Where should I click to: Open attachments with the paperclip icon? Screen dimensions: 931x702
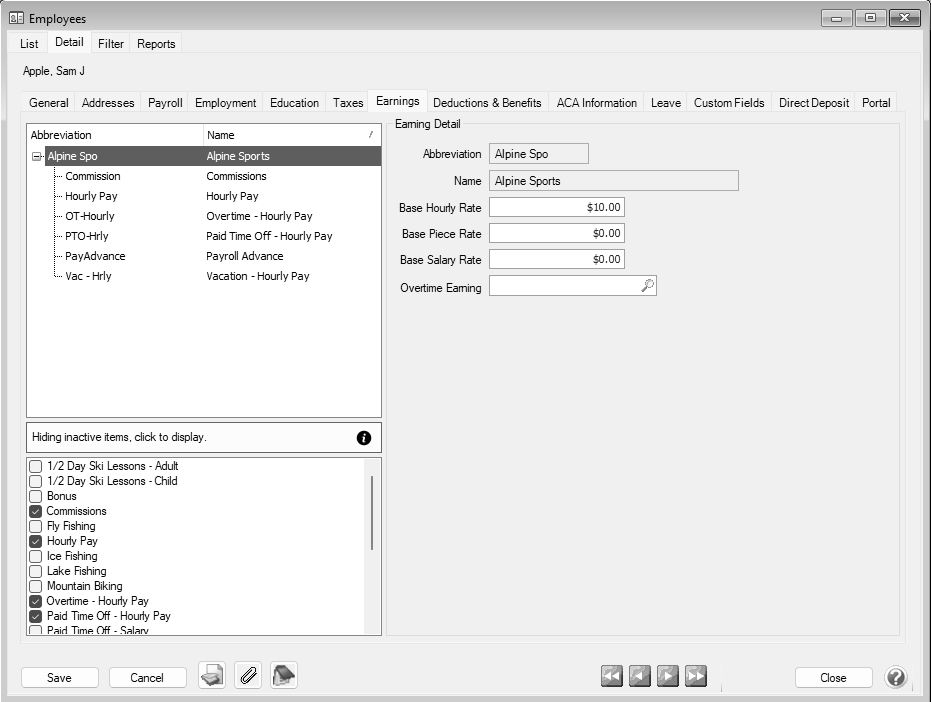point(248,677)
